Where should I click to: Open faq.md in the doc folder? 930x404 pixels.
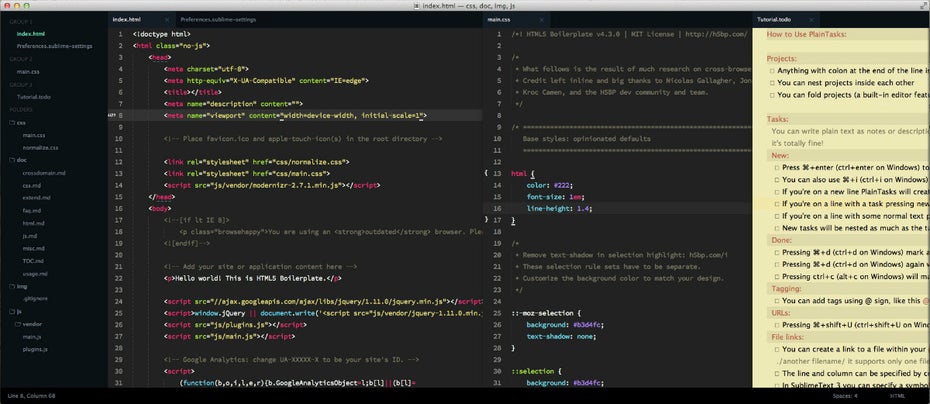(x=32, y=211)
